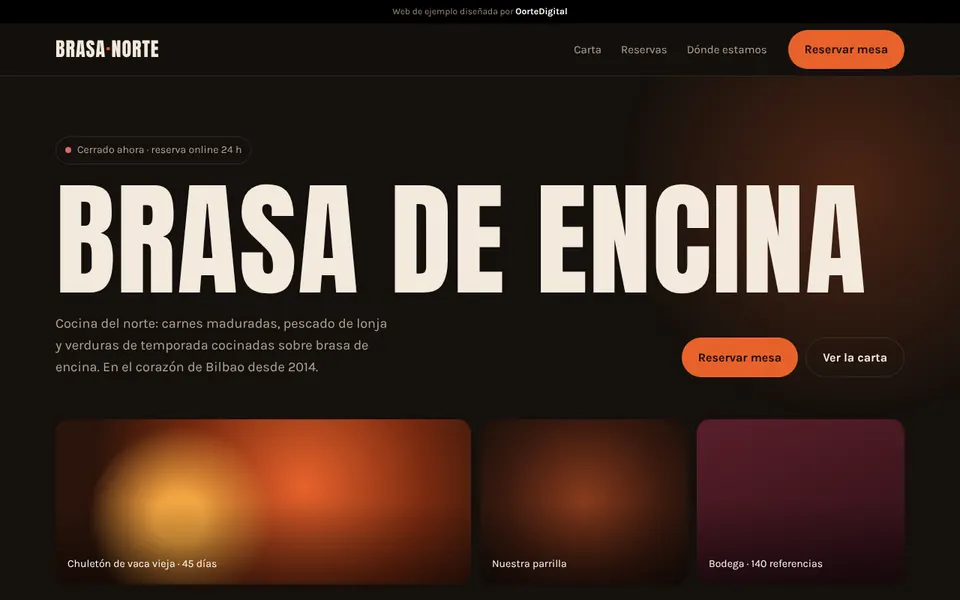Open the Reservas nav link
This screenshot has width=960, height=600.
(643, 50)
